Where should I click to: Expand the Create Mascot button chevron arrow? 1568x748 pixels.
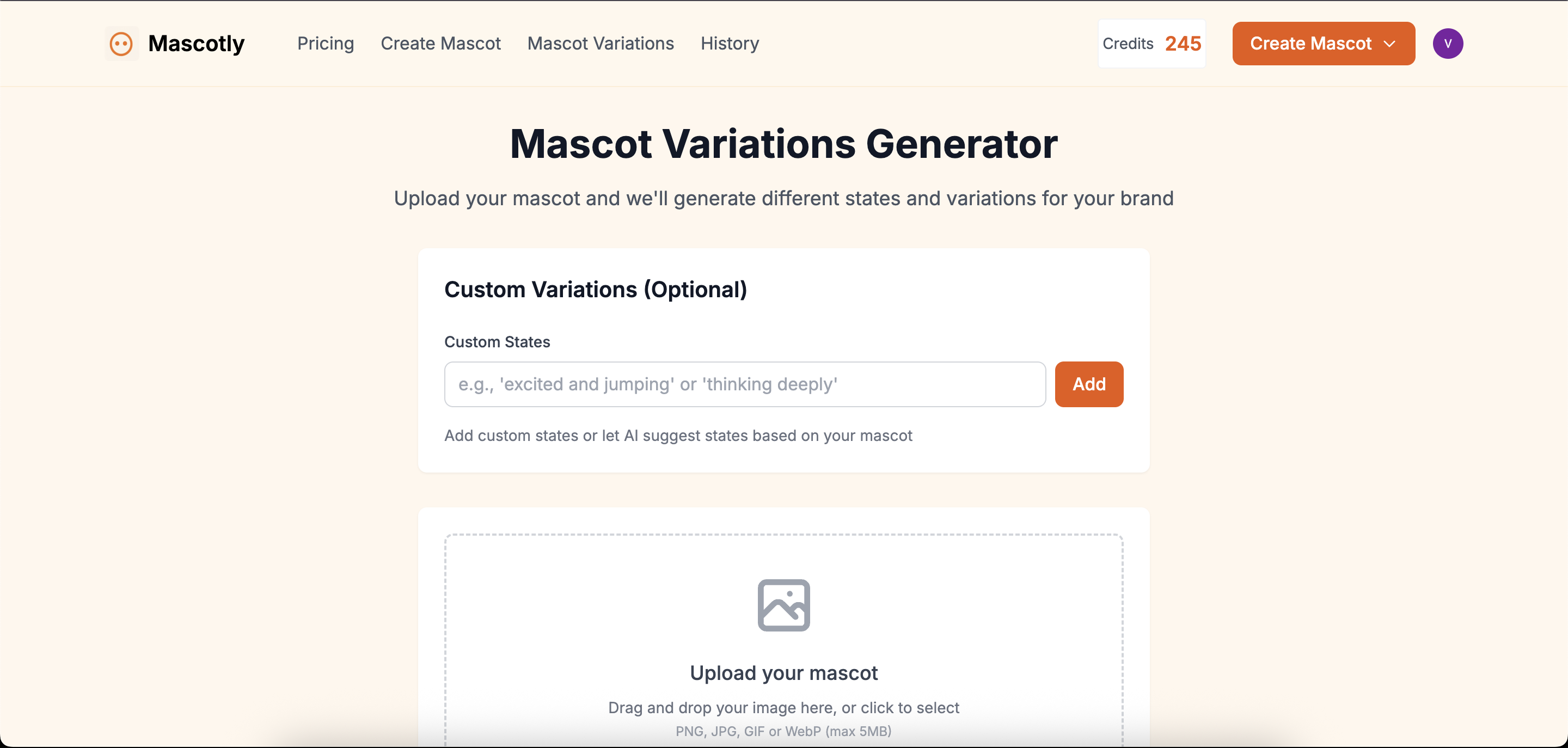coord(1389,44)
